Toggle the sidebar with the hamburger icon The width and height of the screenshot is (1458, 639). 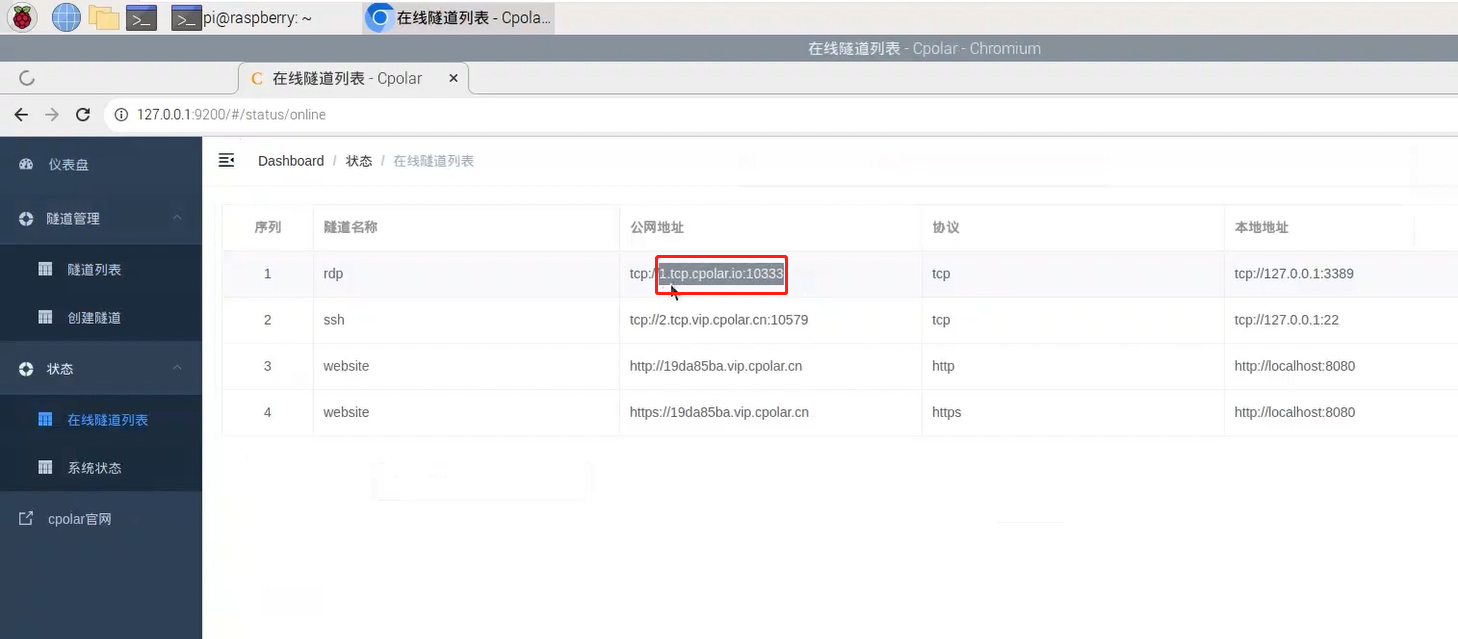[227, 160]
